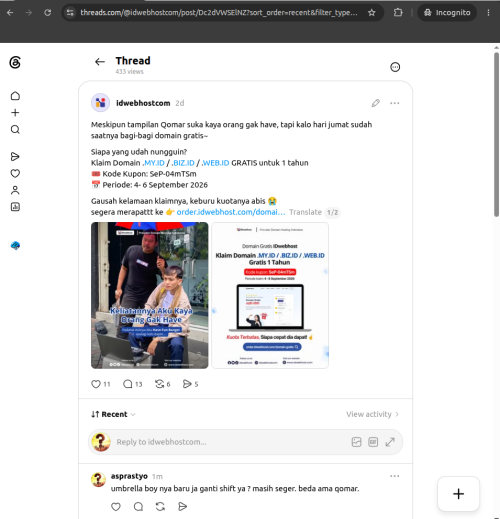Bookmark this page with star icon

click(371, 13)
